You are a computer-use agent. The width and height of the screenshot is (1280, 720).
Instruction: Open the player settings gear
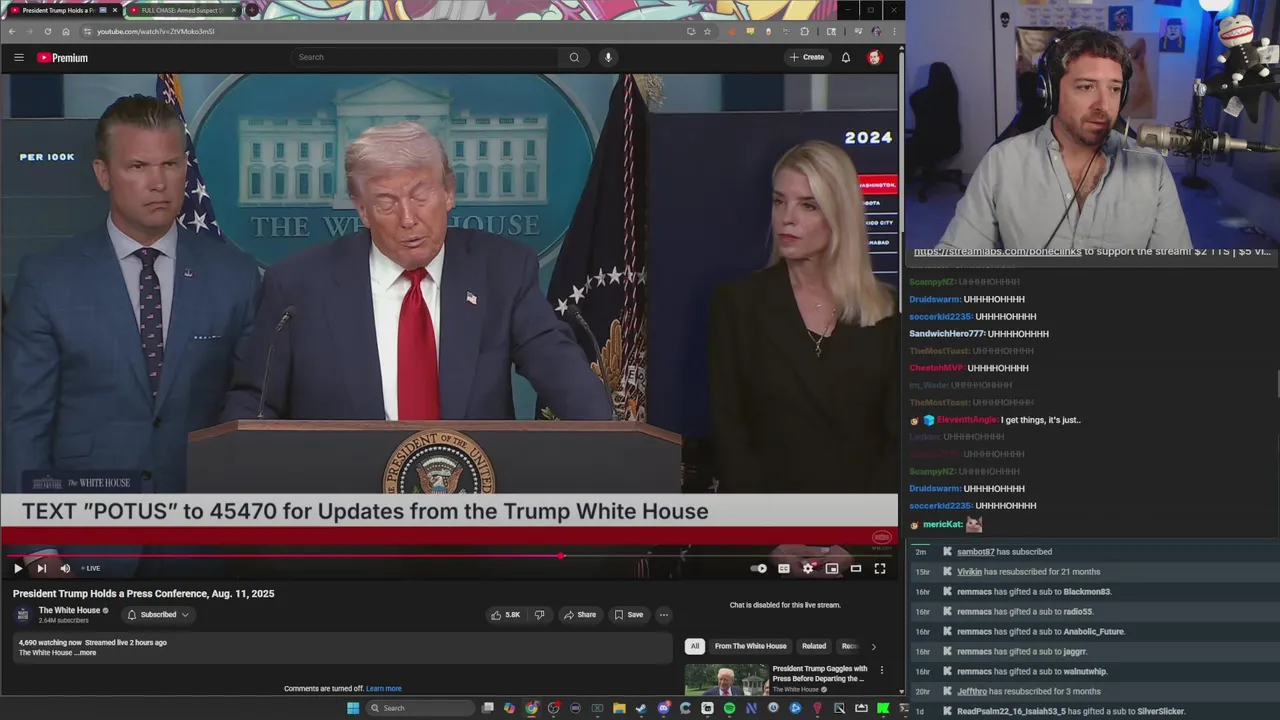pyautogui.click(x=808, y=568)
